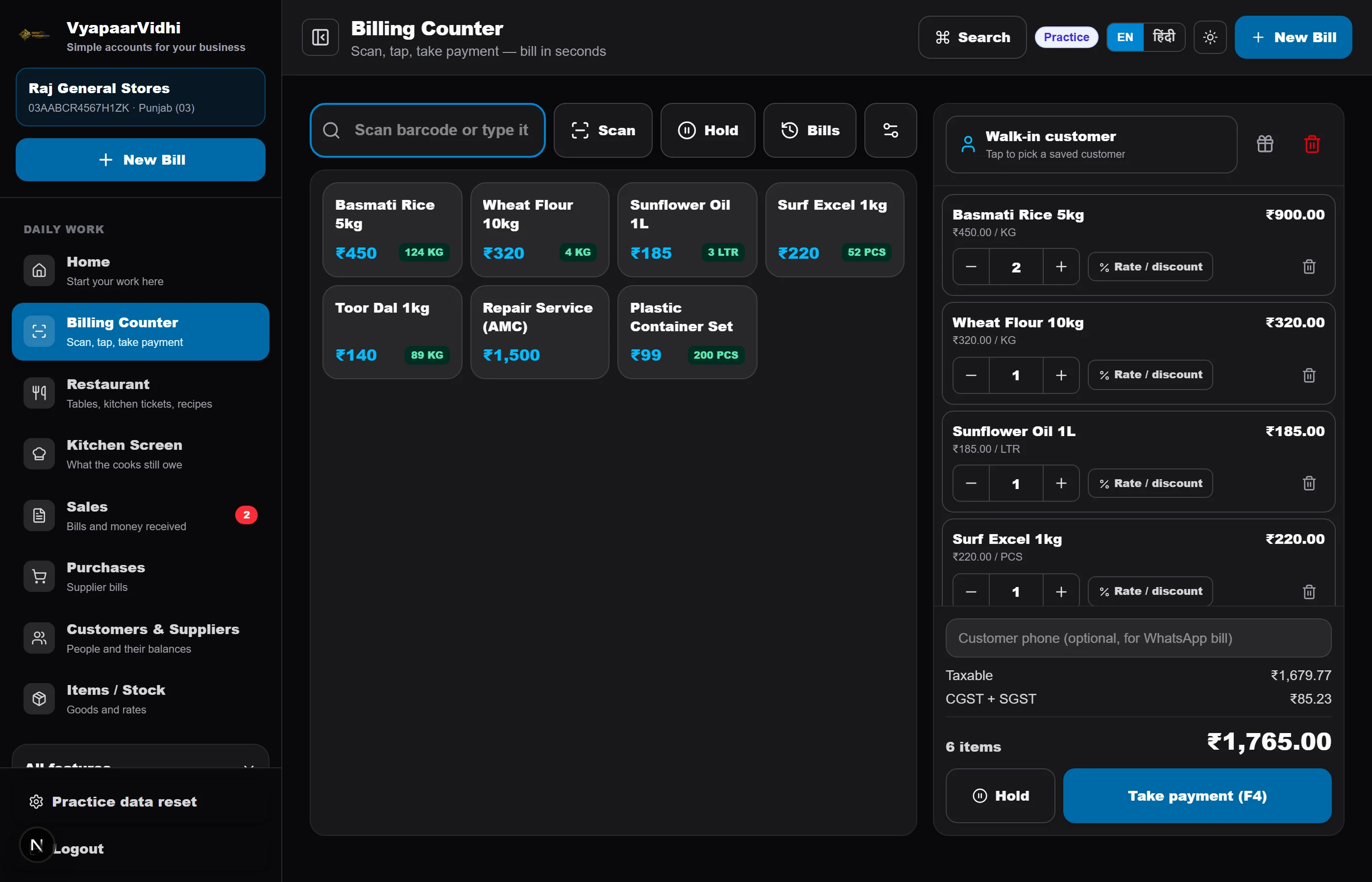This screenshot has height=882, width=1372.
Task: Click Scan button in toolbar
Action: point(602,130)
